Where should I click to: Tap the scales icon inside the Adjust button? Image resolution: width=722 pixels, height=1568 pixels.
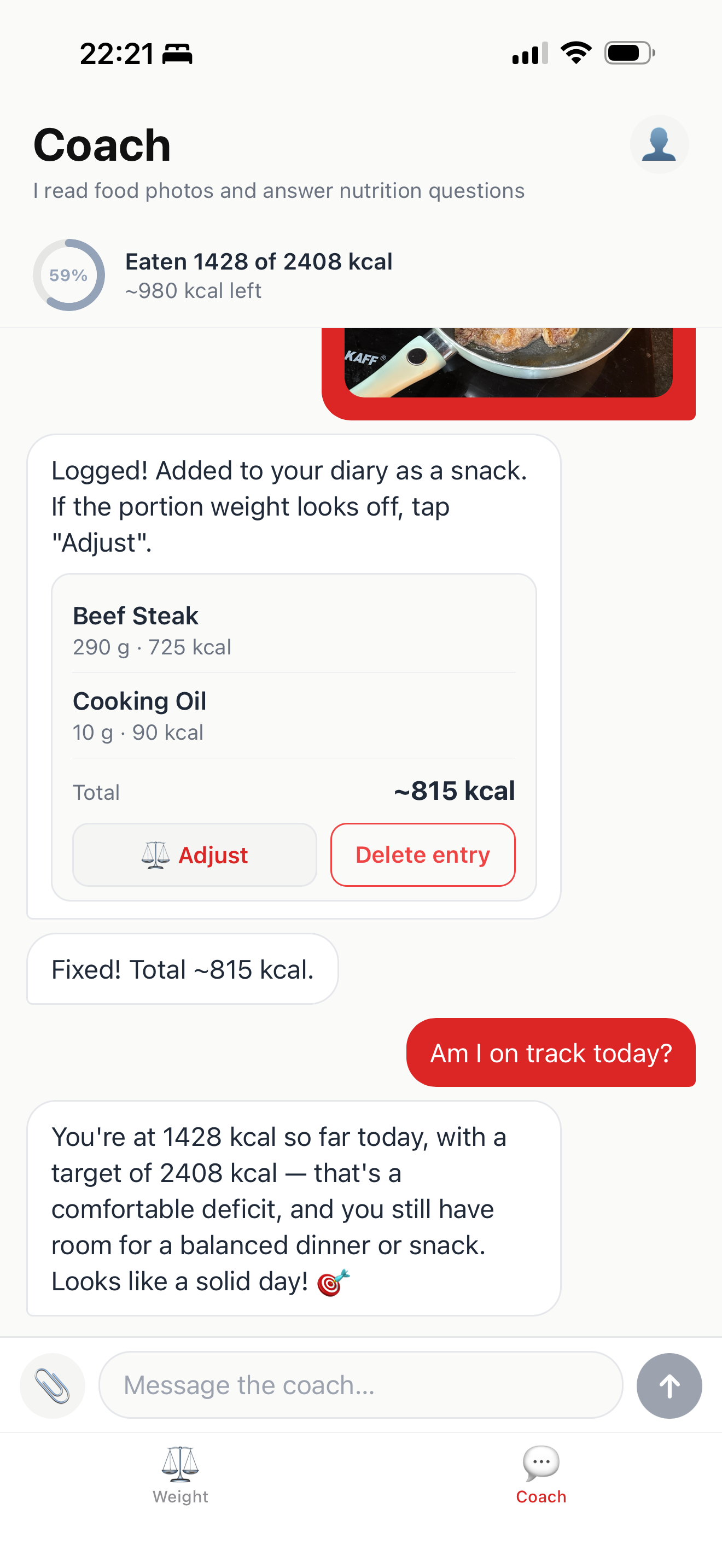pyautogui.click(x=155, y=855)
